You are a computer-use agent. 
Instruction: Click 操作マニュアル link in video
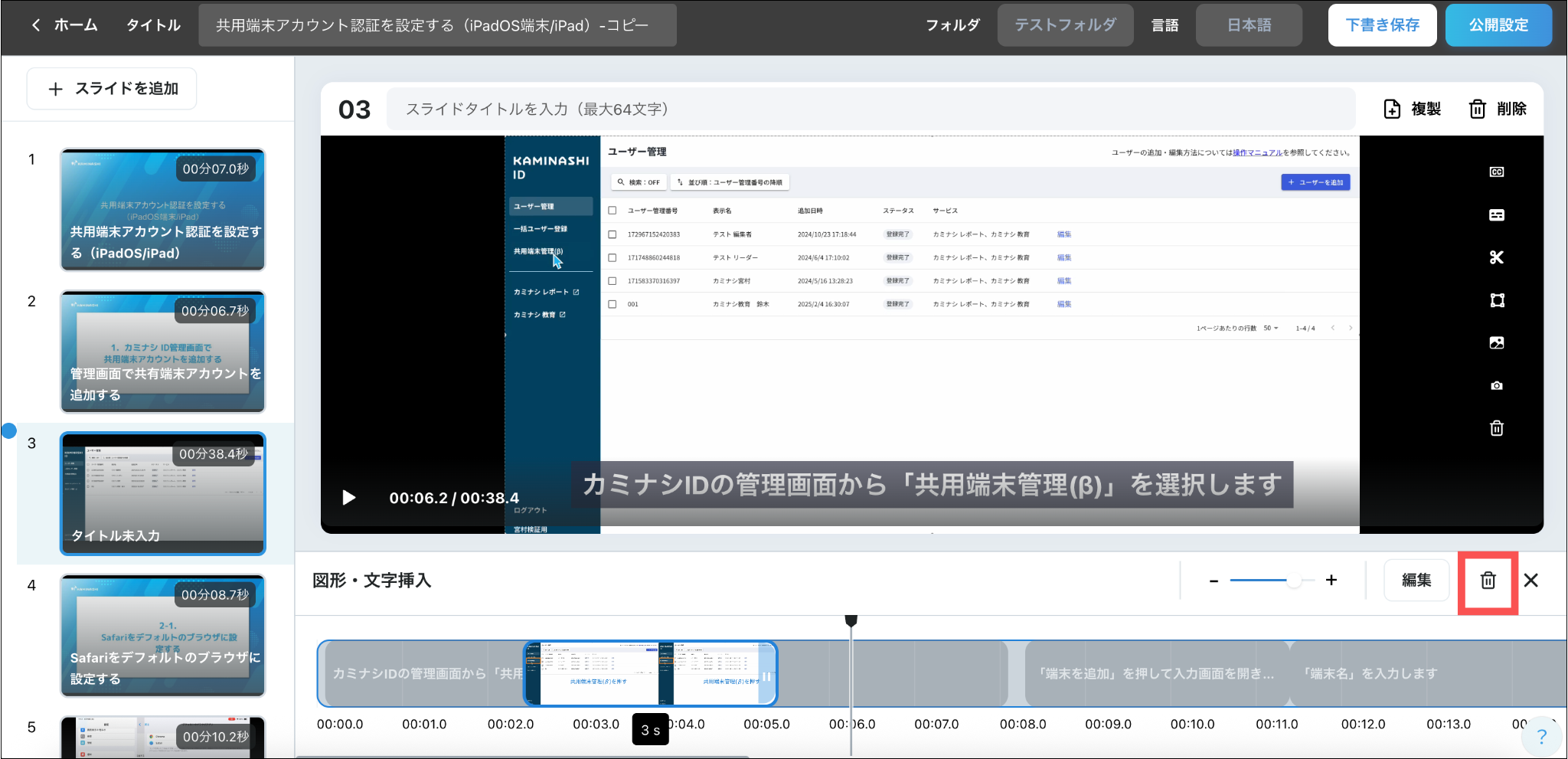coord(1257,152)
